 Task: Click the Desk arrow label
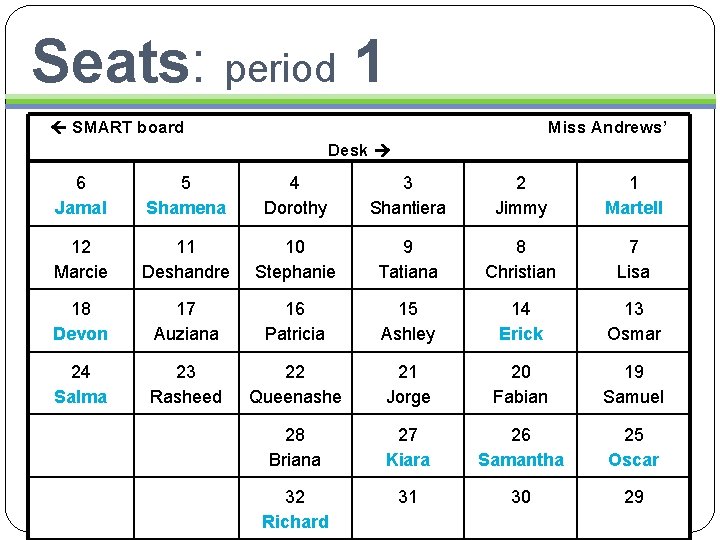pyautogui.click(x=358, y=150)
